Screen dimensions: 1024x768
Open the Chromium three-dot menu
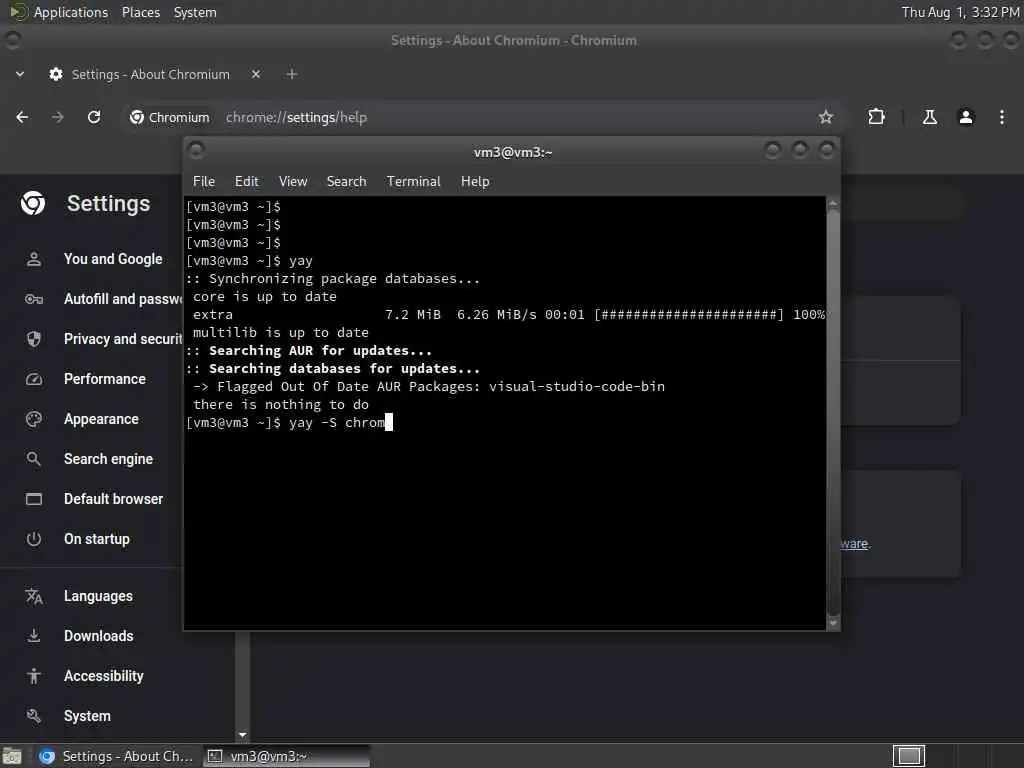pyautogui.click(x=1001, y=117)
